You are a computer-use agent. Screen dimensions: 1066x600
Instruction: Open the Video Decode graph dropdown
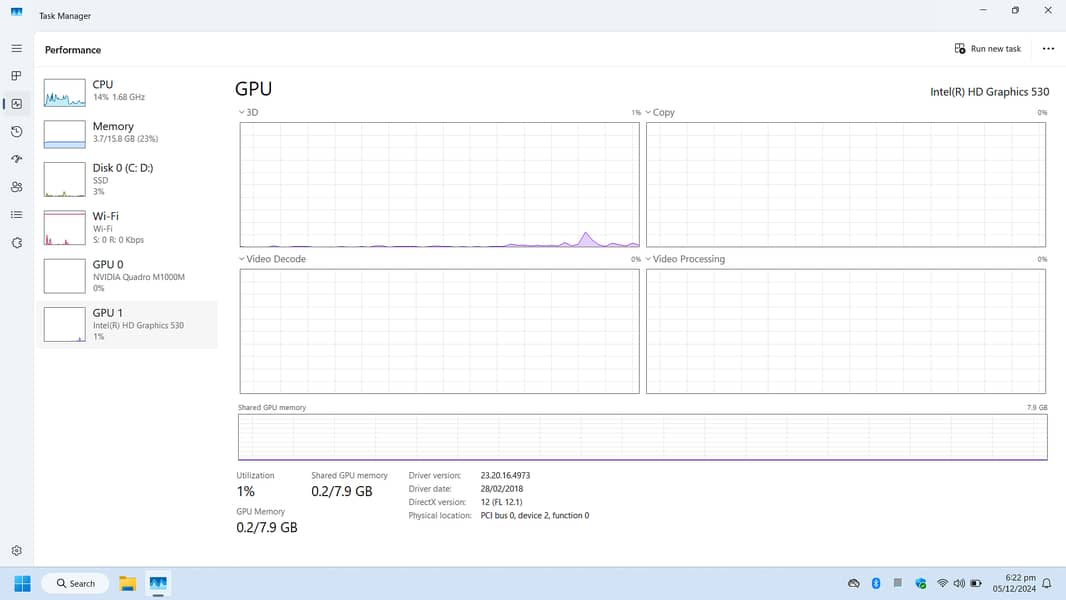click(x=272, y=259)
